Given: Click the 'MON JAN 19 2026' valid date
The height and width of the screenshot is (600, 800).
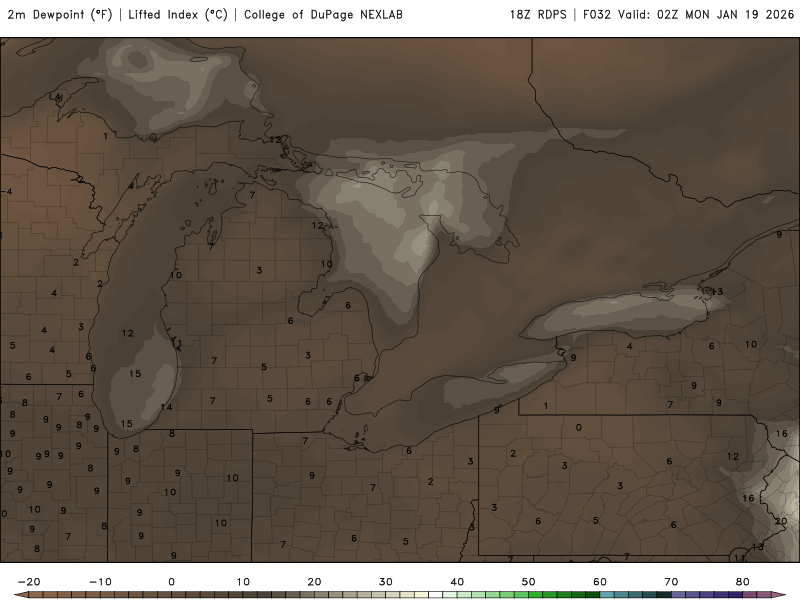Looking at the screenshot, I should (x=740, y=15).
